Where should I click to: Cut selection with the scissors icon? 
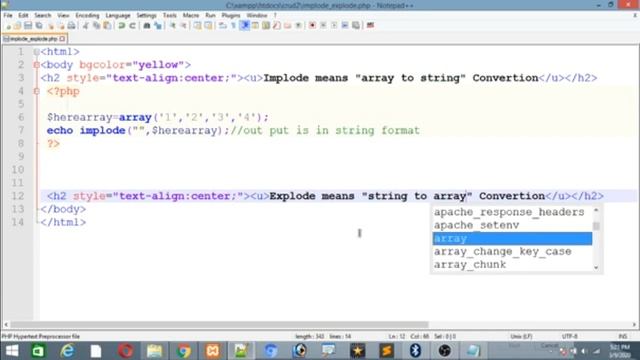coord(86,26)
